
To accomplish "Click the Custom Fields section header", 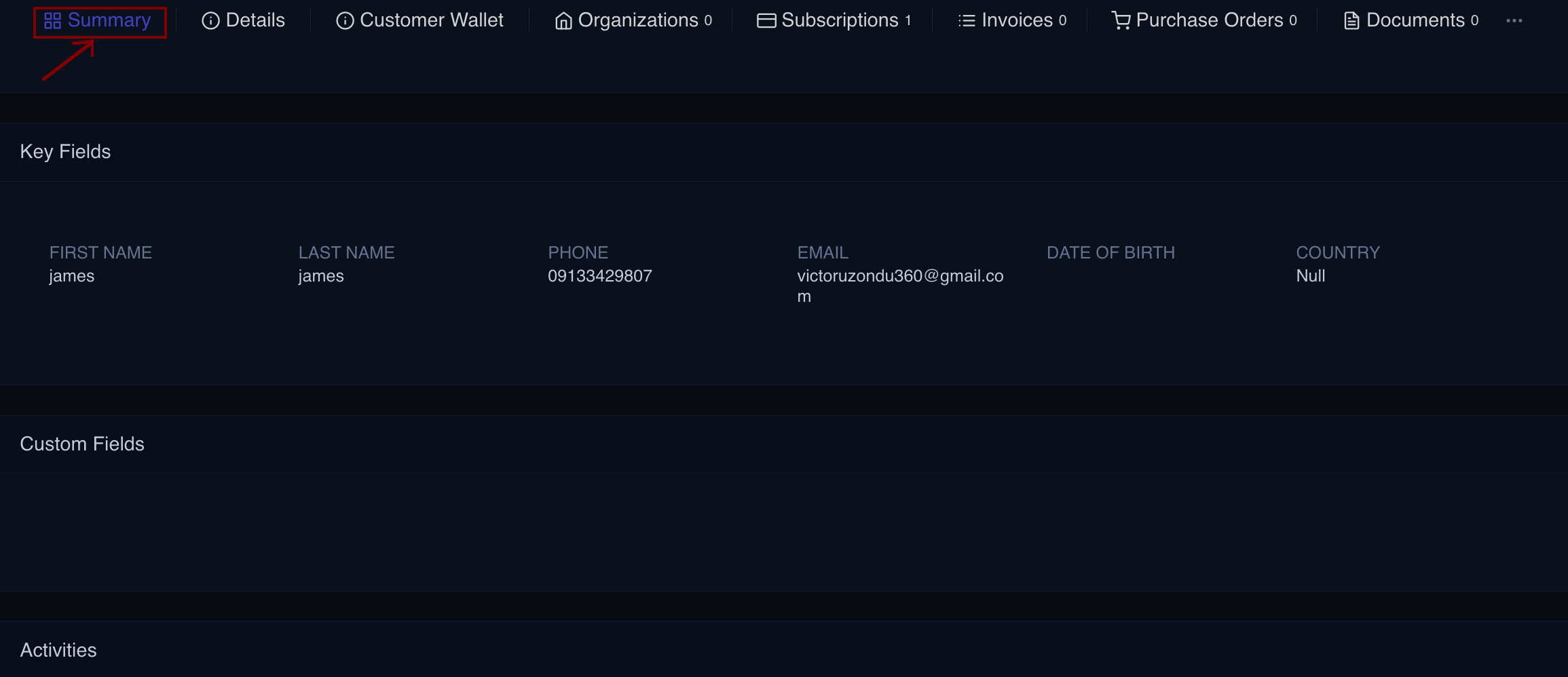I will 82,444.
